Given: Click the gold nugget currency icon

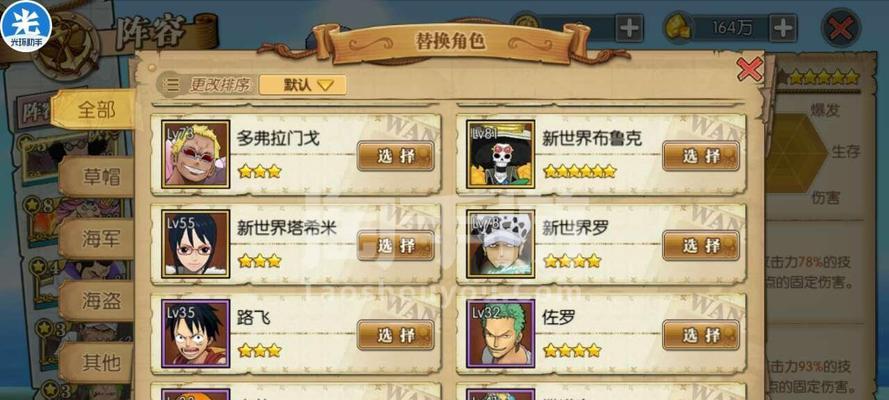Looking at the screenshot, I should click(678, 28).
